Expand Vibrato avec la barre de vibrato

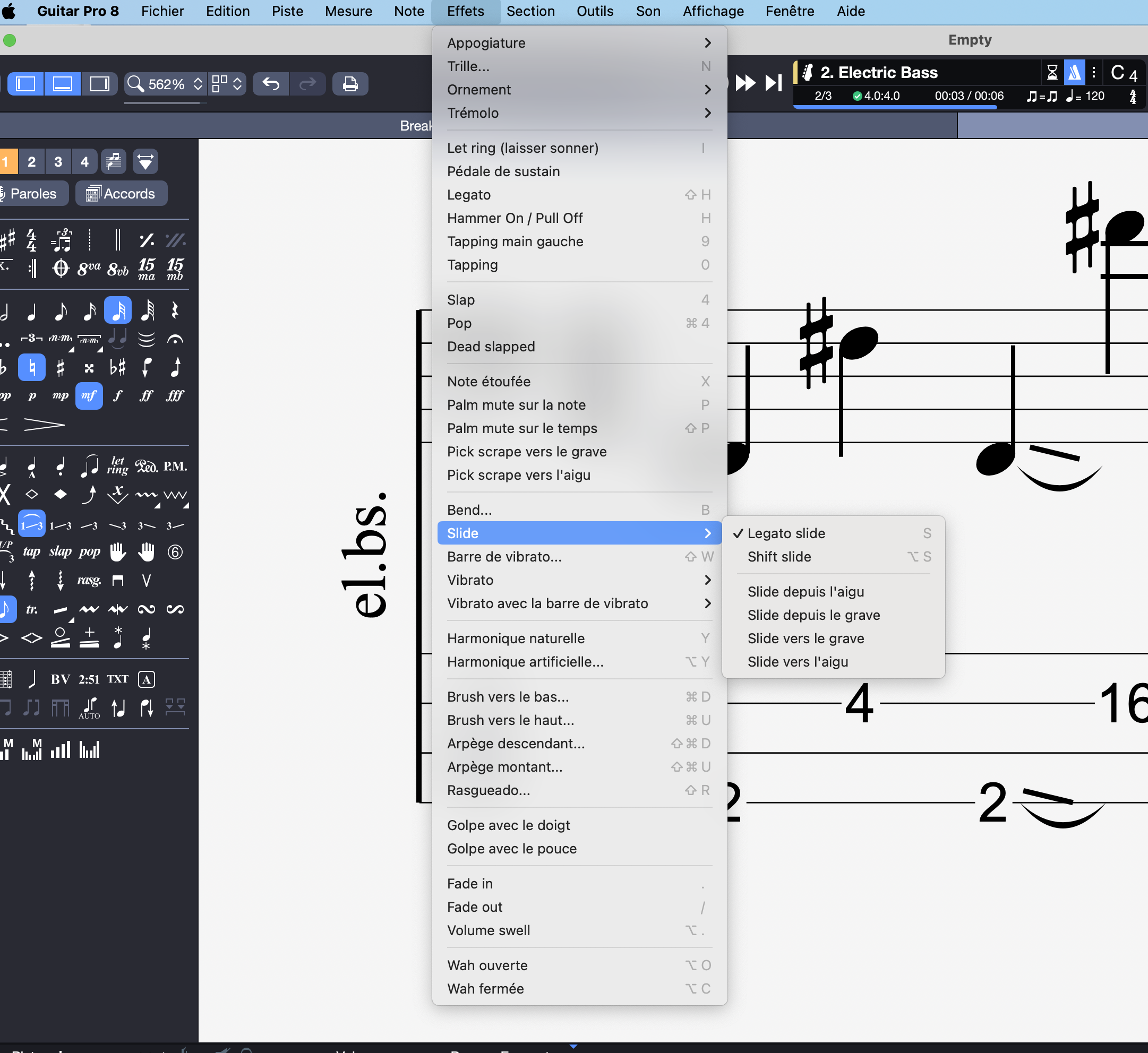coord(579,603)
